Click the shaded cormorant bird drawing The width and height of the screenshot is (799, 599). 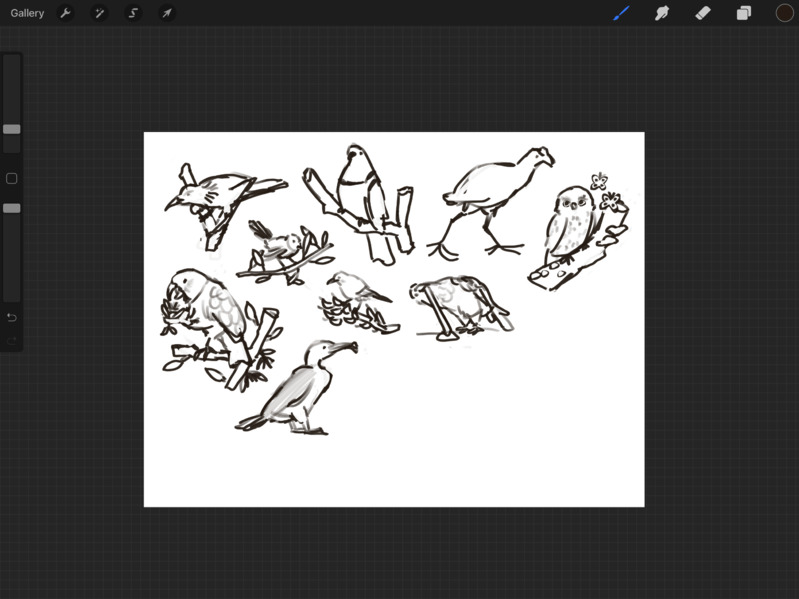click(x=298, y=388)
